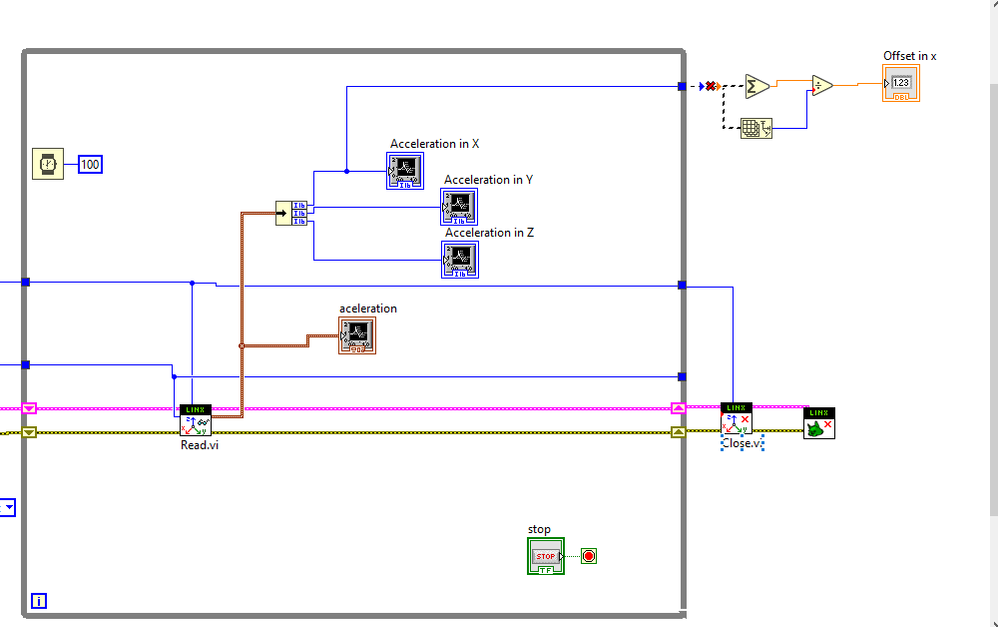Click the pink shift register down arrow

[29, 408]
